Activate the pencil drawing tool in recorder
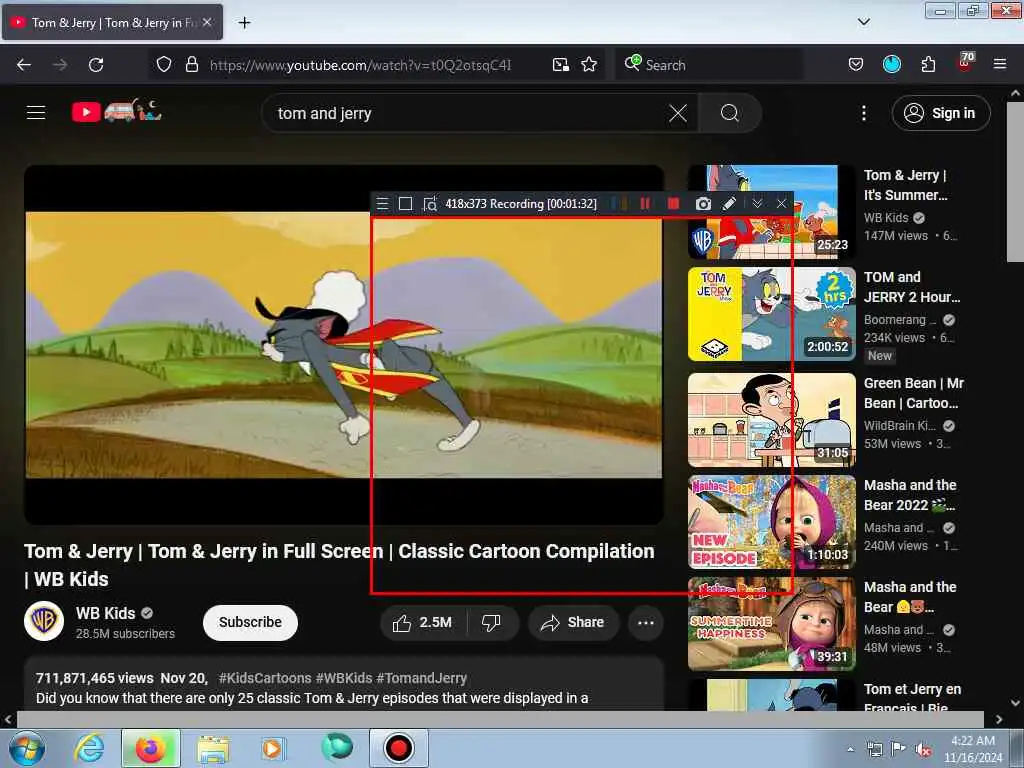This screenshot has height=768, width=1024. (729, 204)
